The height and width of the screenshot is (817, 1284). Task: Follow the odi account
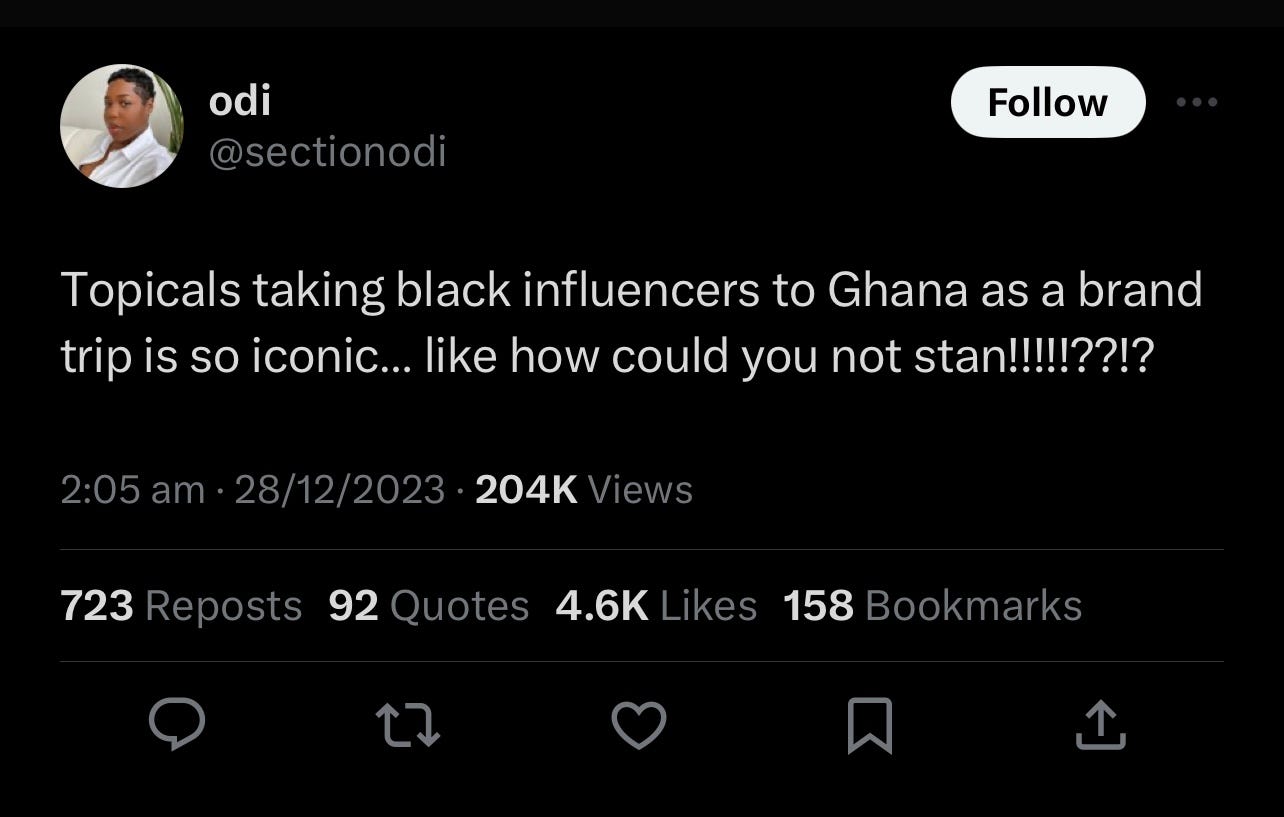tap(1047, 102)
